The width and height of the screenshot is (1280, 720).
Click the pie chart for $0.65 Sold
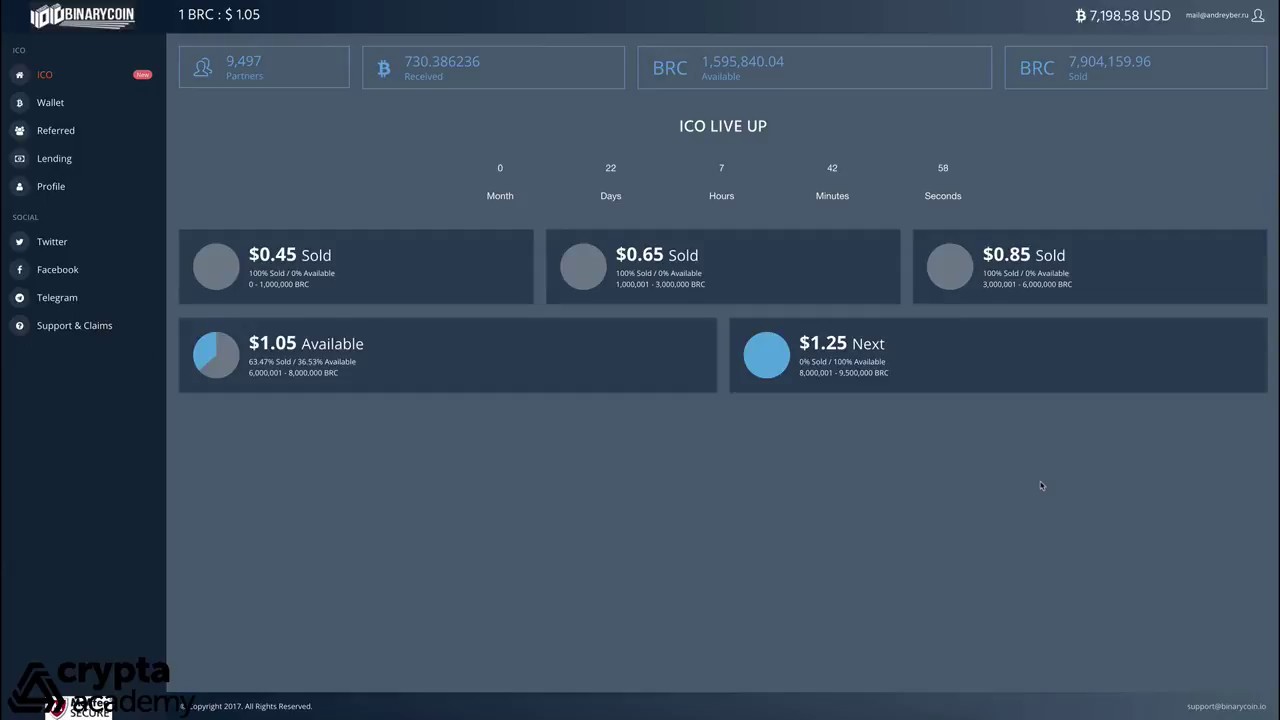pos(583,267)
